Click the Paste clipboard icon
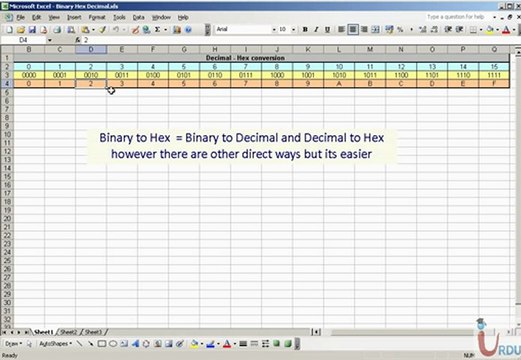 click(85, 30)
